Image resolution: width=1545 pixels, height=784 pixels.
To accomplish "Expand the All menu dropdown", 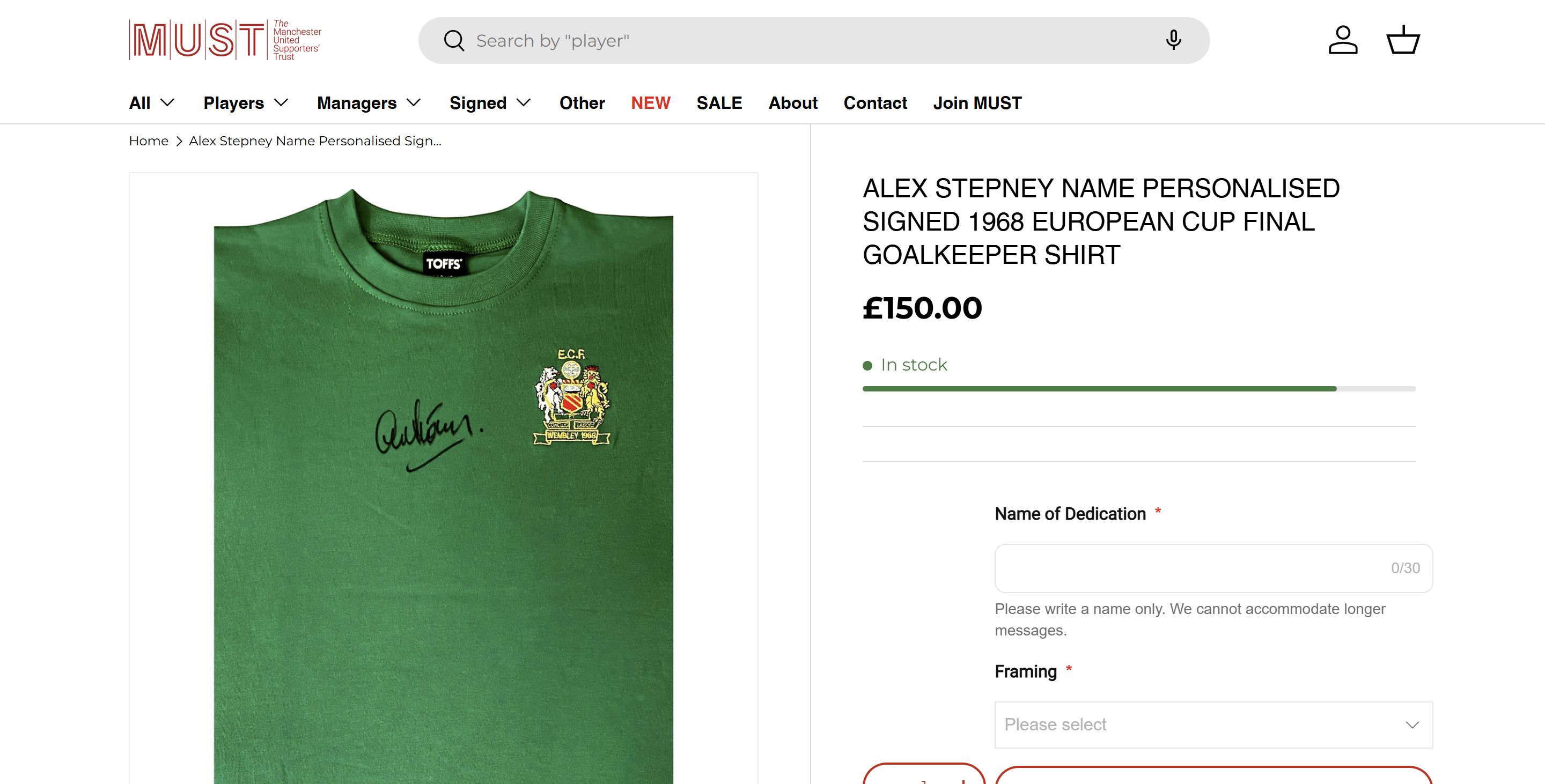I will pyautogui.click(x=152, y=103).
